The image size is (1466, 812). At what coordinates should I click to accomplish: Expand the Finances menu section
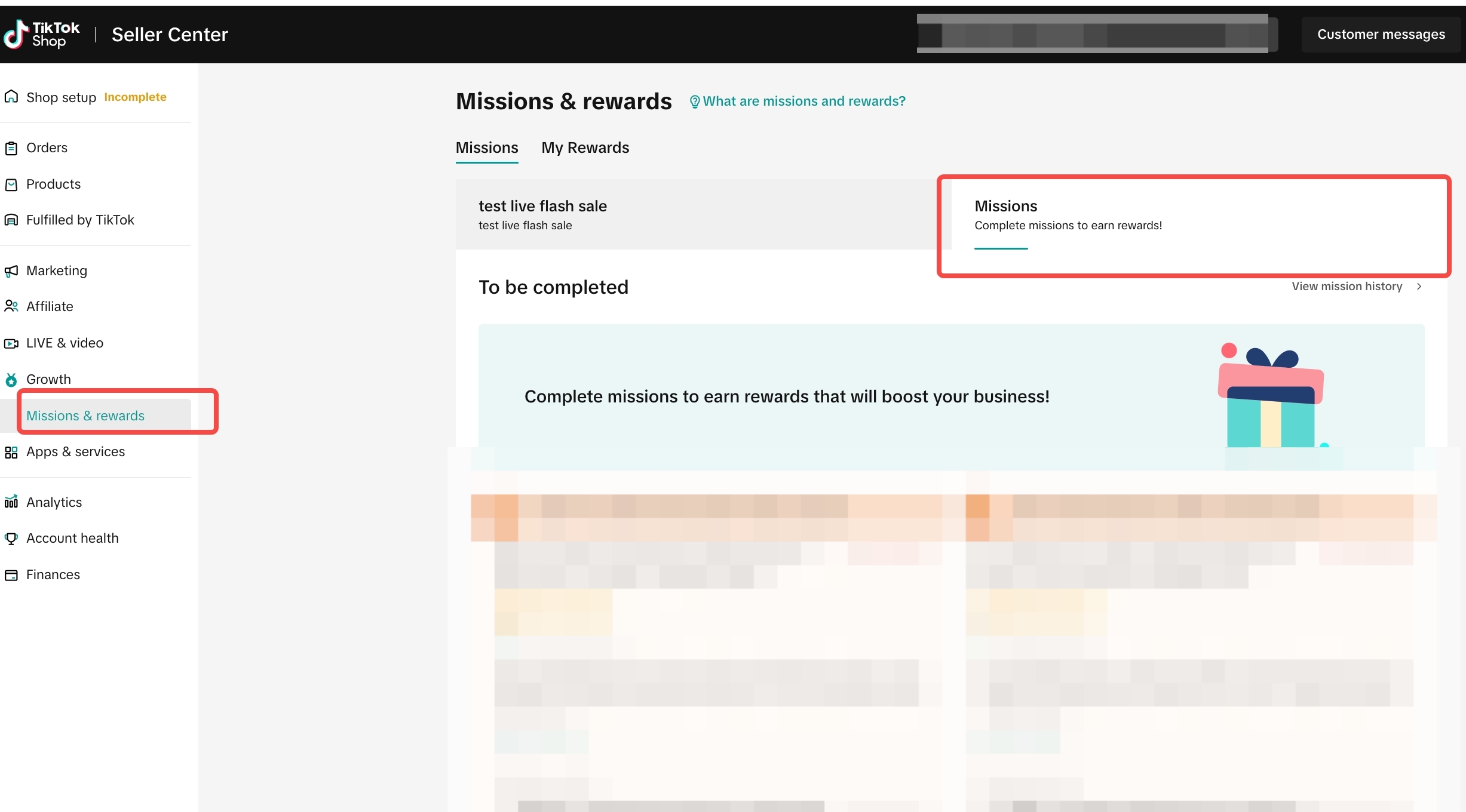[54, 575]
